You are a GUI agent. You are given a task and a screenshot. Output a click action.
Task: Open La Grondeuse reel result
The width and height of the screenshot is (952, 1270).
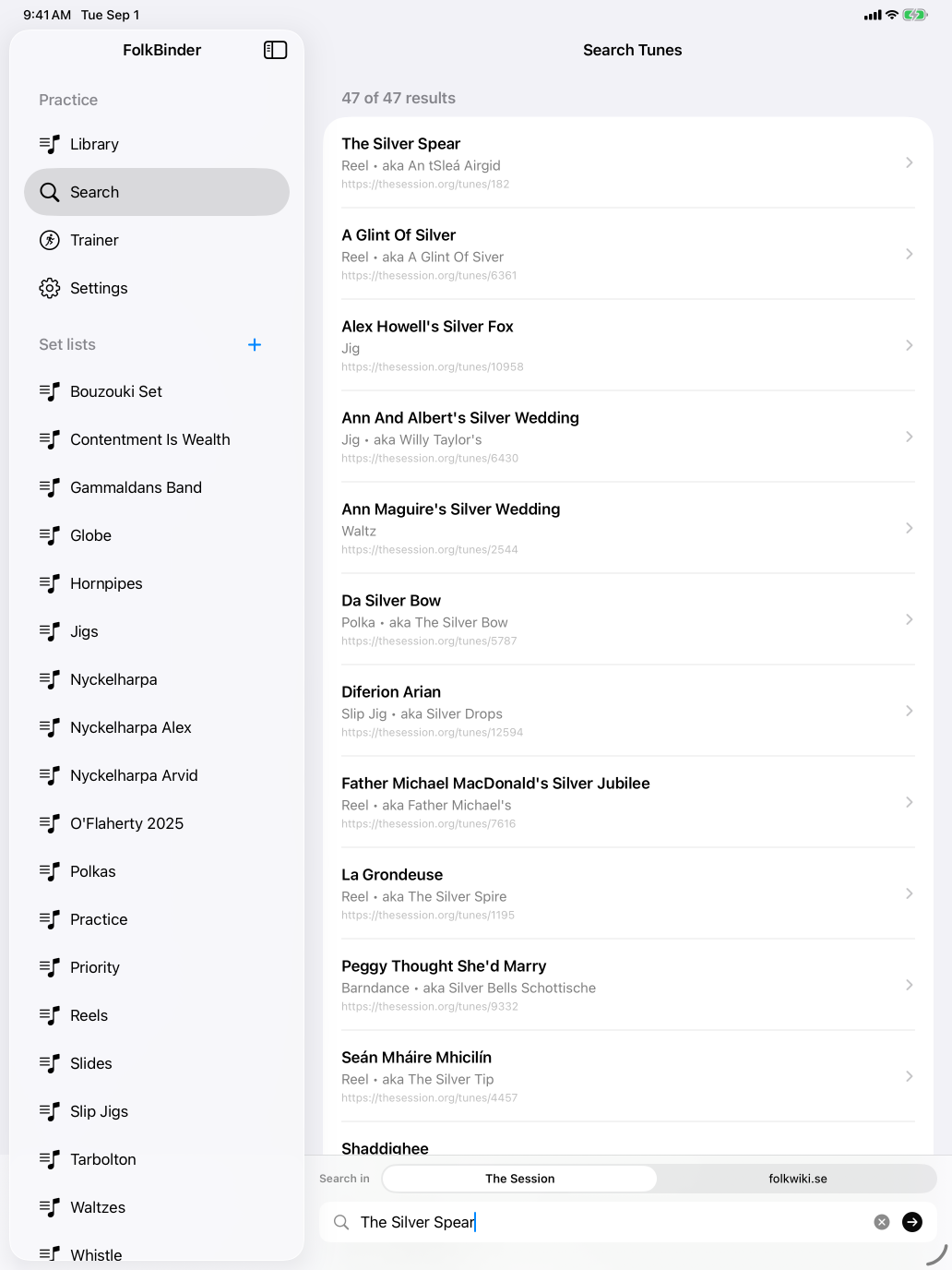tap(628, 893)
